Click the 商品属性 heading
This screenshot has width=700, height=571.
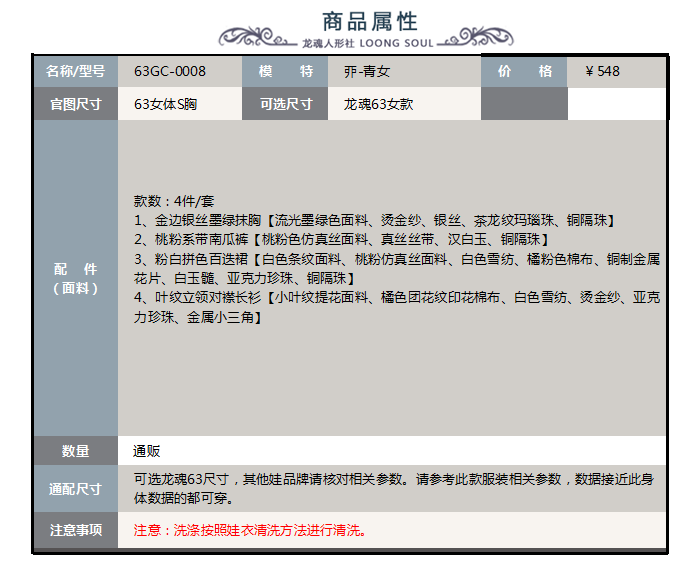[369, 21]
